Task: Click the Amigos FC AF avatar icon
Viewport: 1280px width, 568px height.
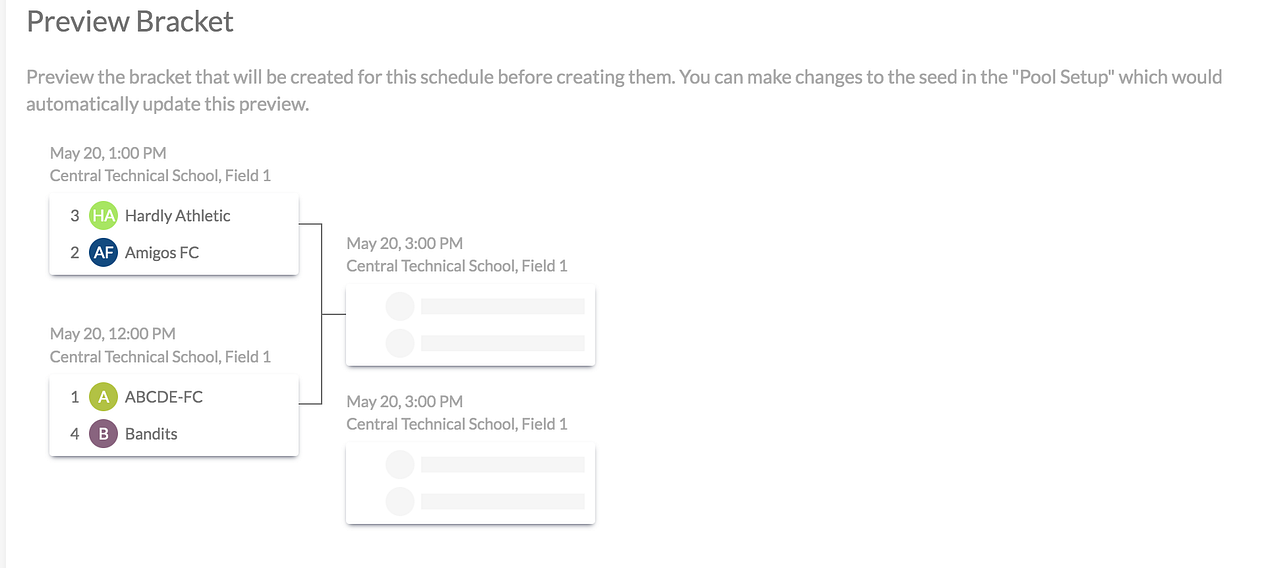Action: tap(103, 253)
